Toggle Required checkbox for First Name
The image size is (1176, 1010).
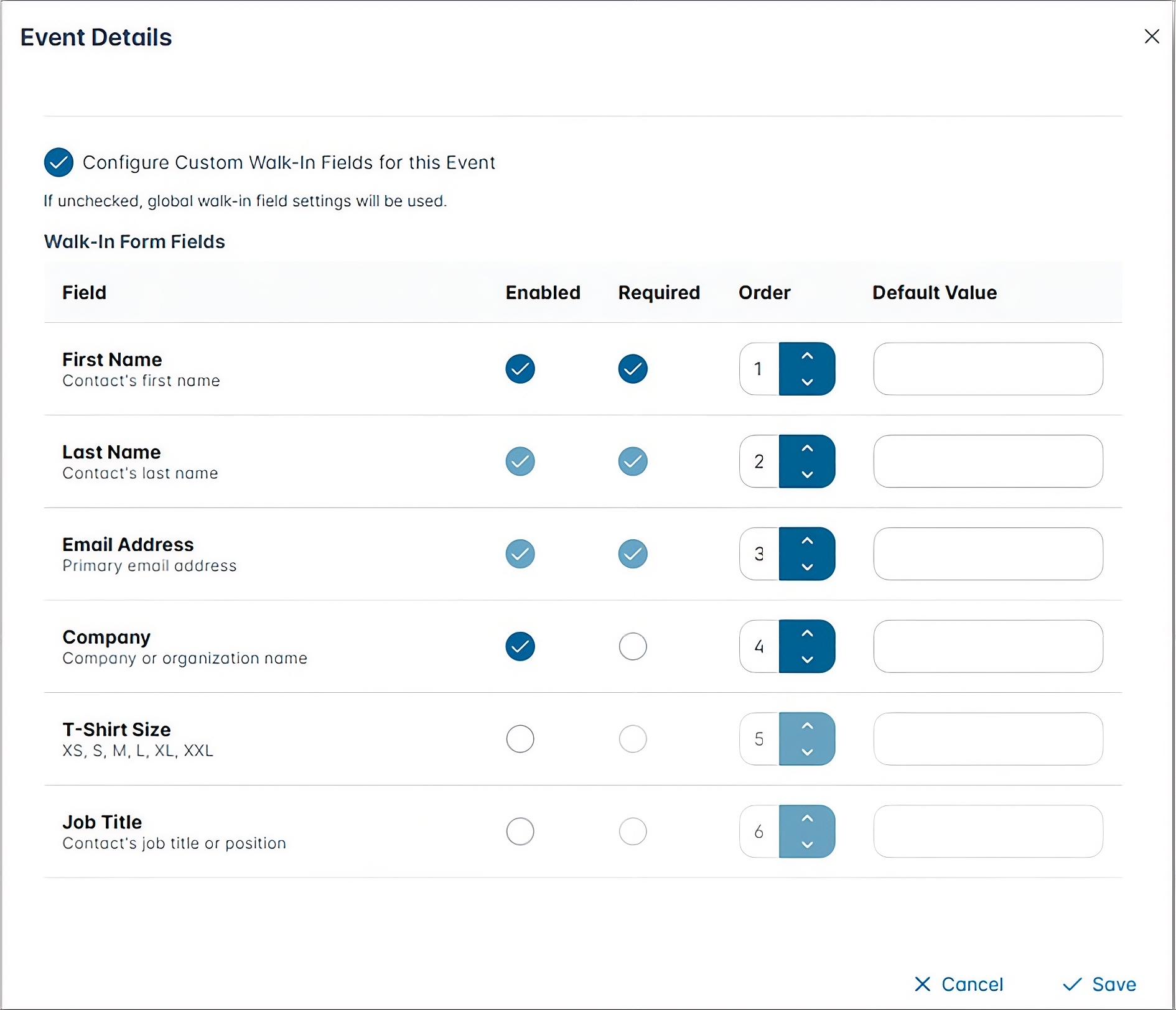click(633, 369)
